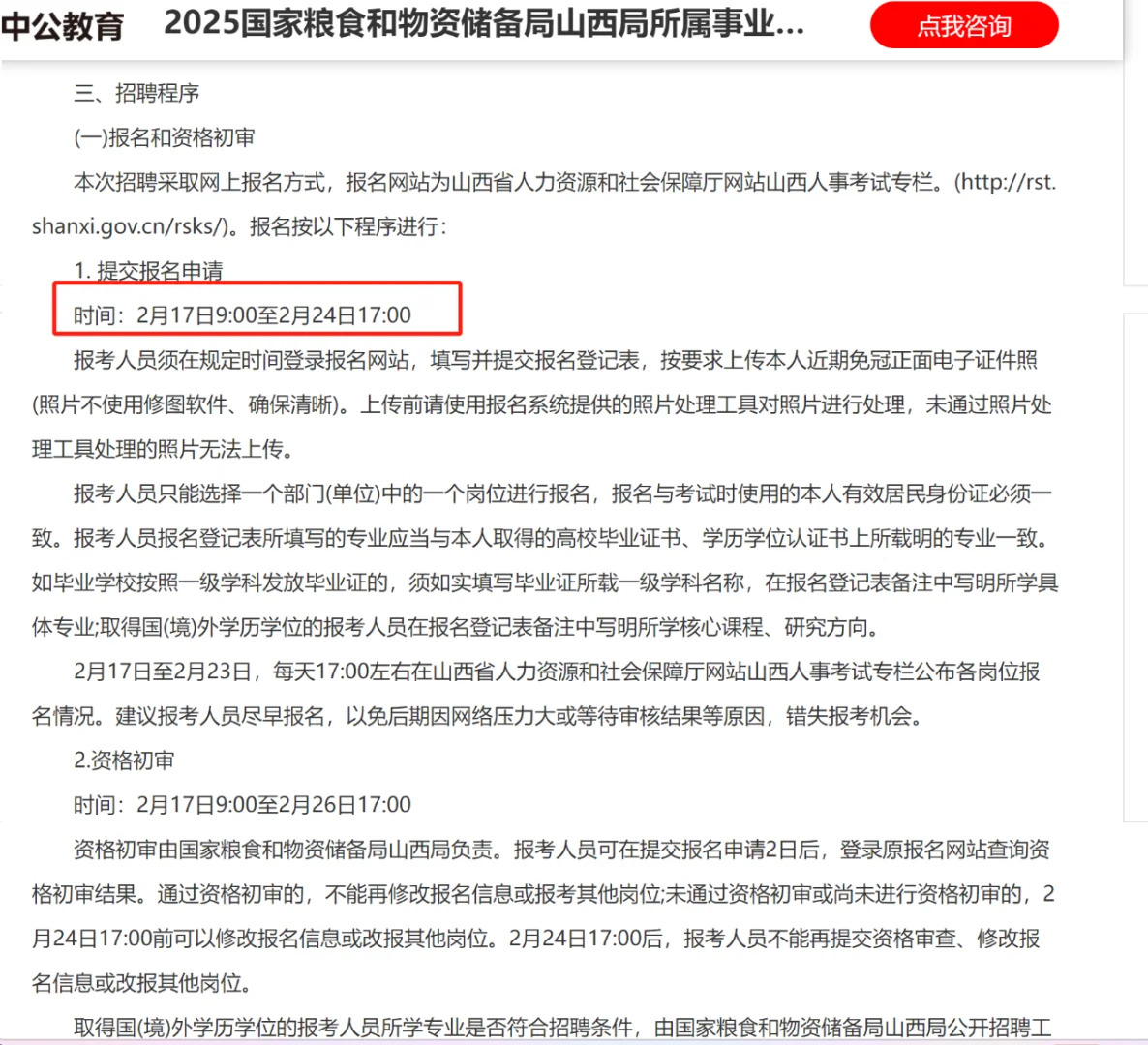
Task: Click the paragraph beginning 报考人员只能选择一个部门
Action: pyautogui.click(x=545, y=560)
